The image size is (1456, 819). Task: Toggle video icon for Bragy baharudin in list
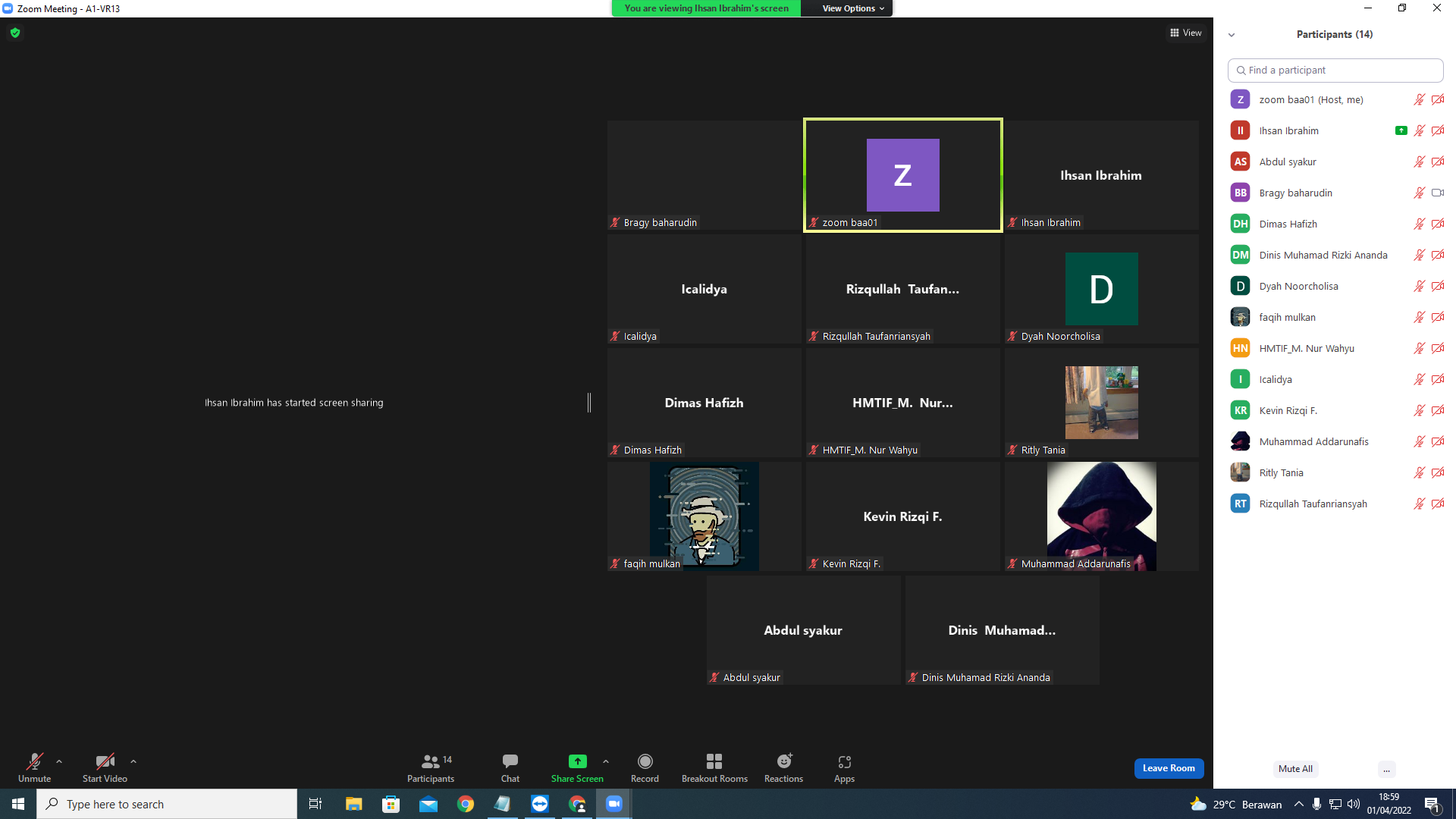1438,193
